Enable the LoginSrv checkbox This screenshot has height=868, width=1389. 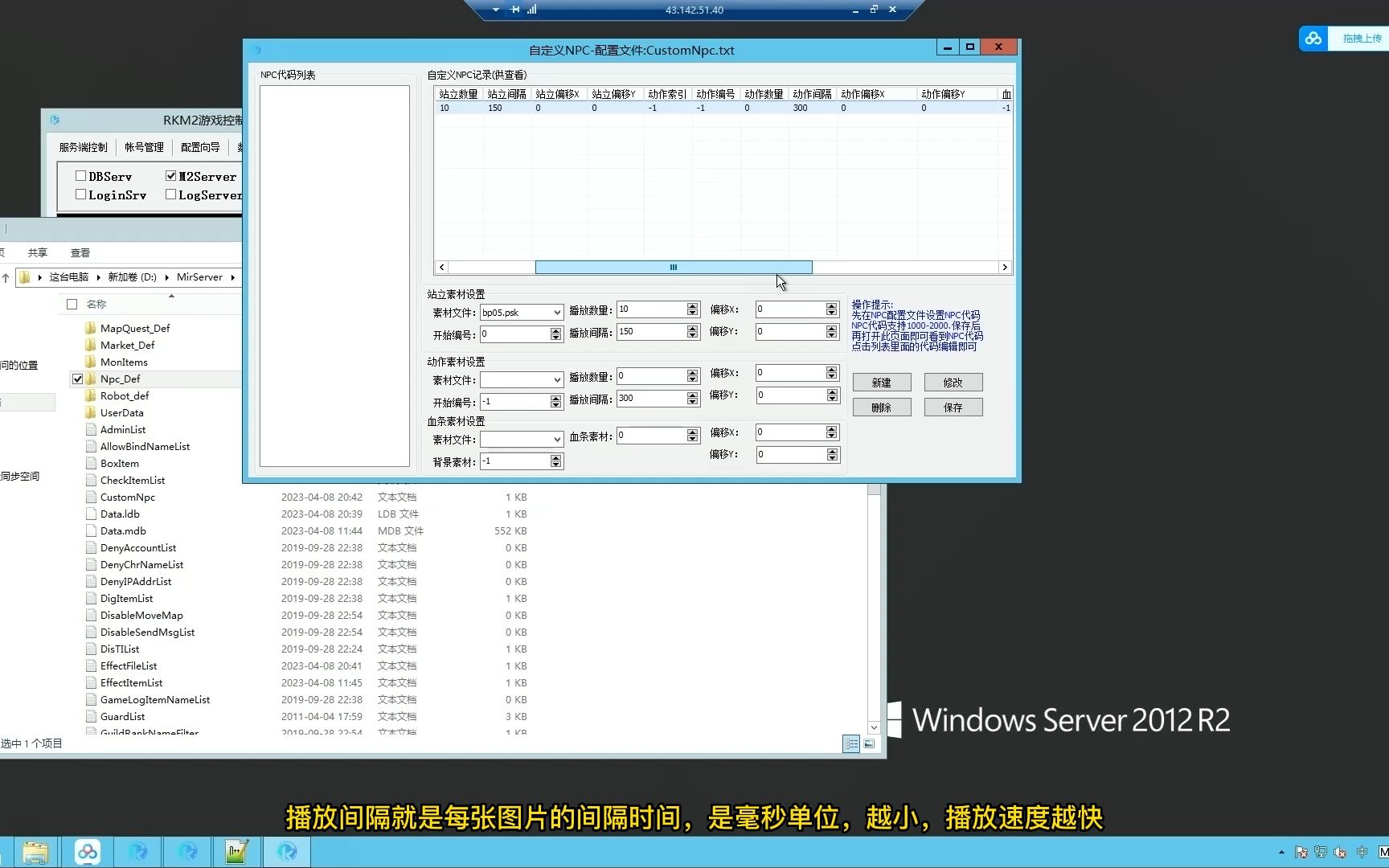[x=80, y=194]
